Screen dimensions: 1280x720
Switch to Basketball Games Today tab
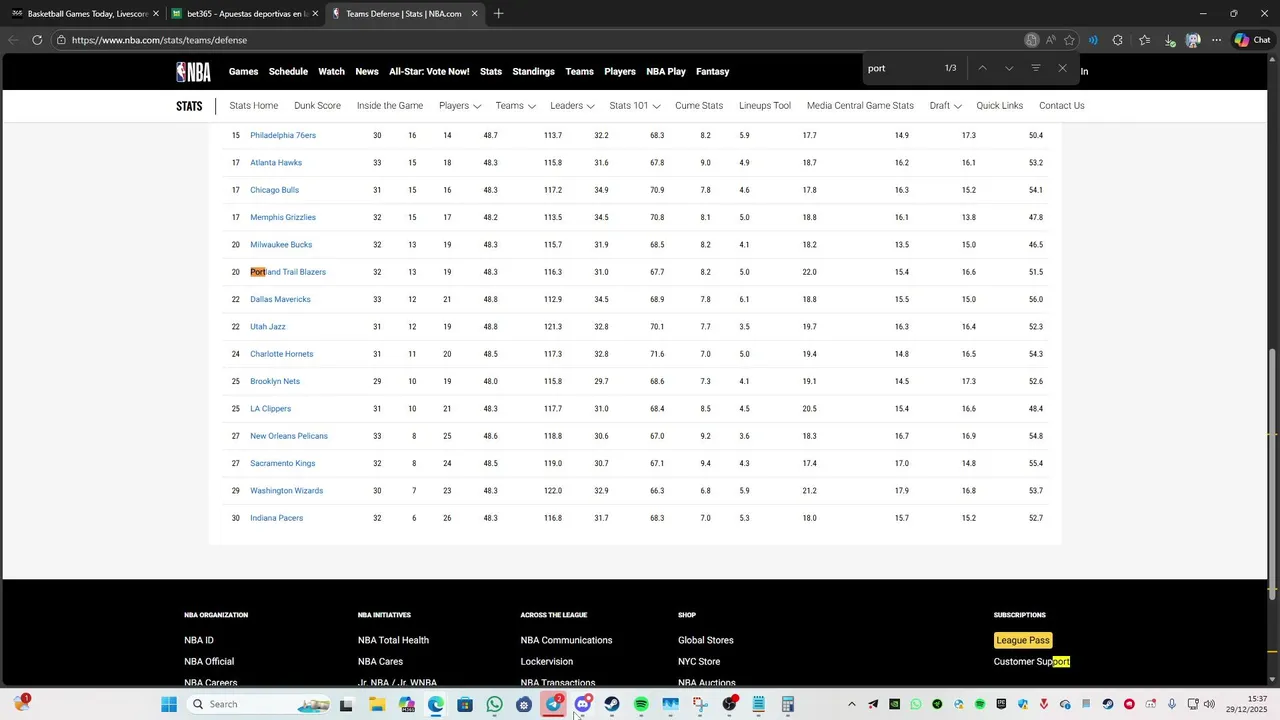click(86, 14)
